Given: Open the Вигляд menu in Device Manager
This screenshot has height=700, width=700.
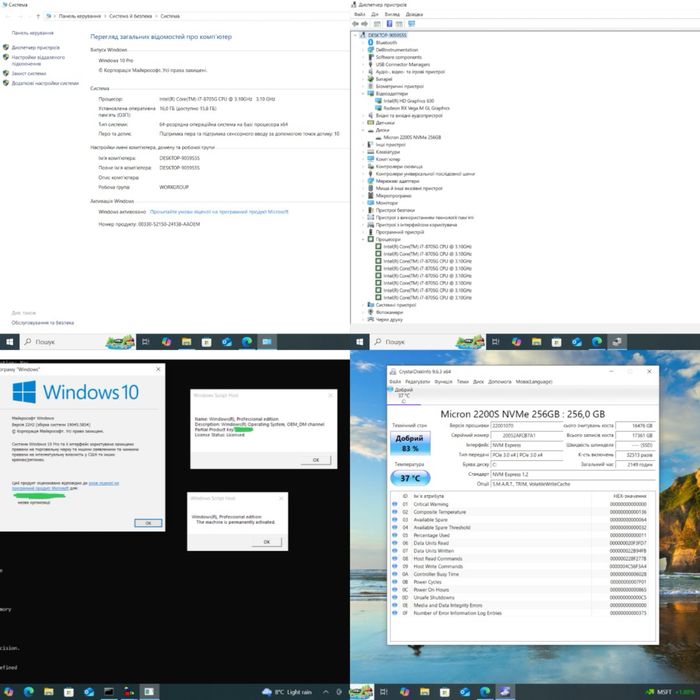Looking at the screenshot, I should coord(392,14).
